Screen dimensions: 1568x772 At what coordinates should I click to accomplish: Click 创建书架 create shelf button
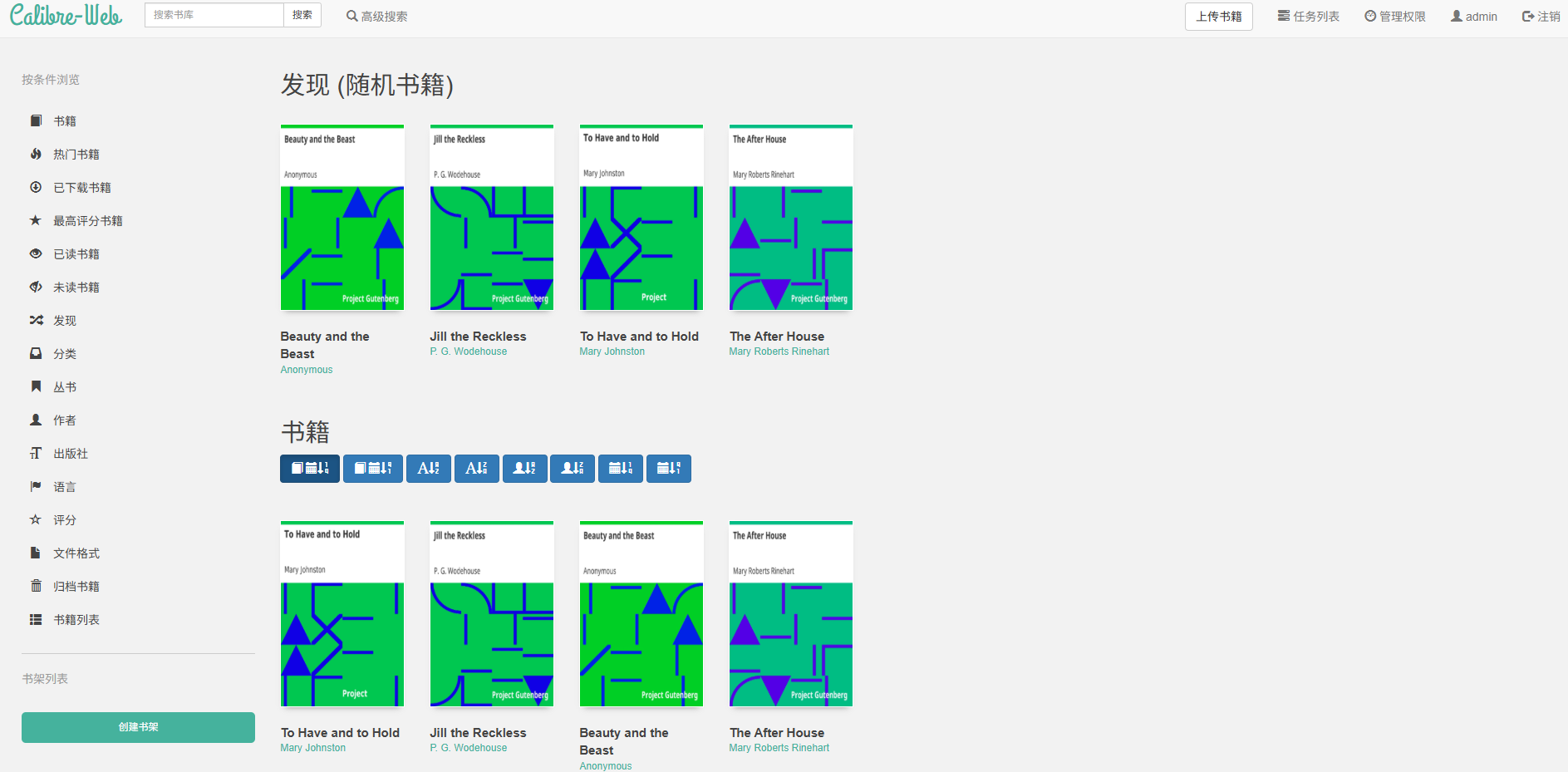(138, 727)
